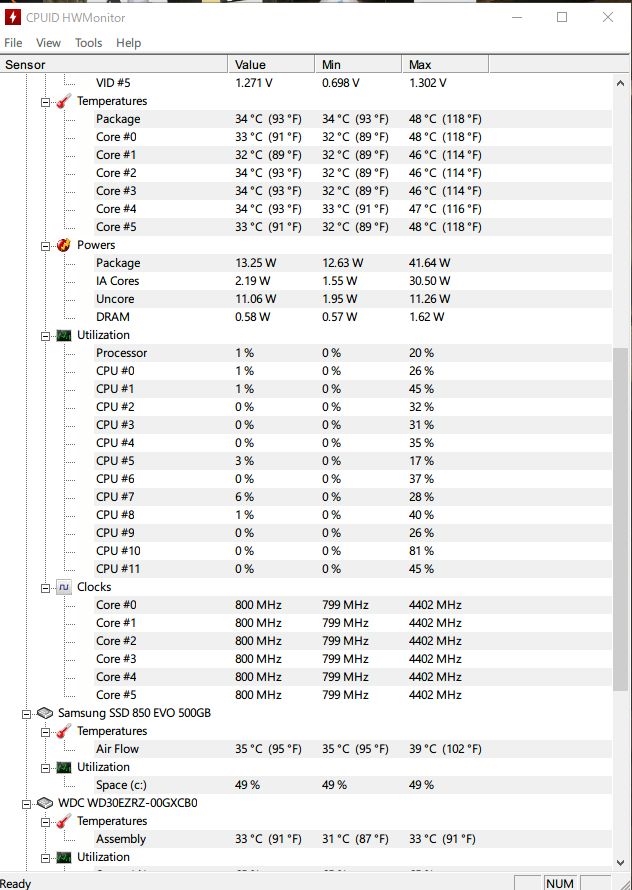
Task: Click the thermometer icon beside CPU Temperatures
Action: click(64, 102)
